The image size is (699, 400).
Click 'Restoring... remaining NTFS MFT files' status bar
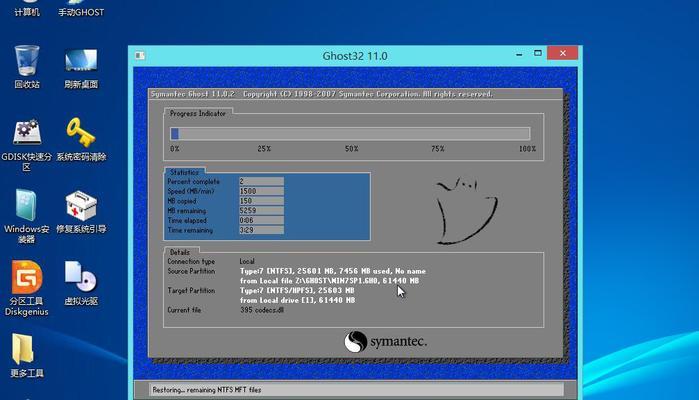point(357,390)
